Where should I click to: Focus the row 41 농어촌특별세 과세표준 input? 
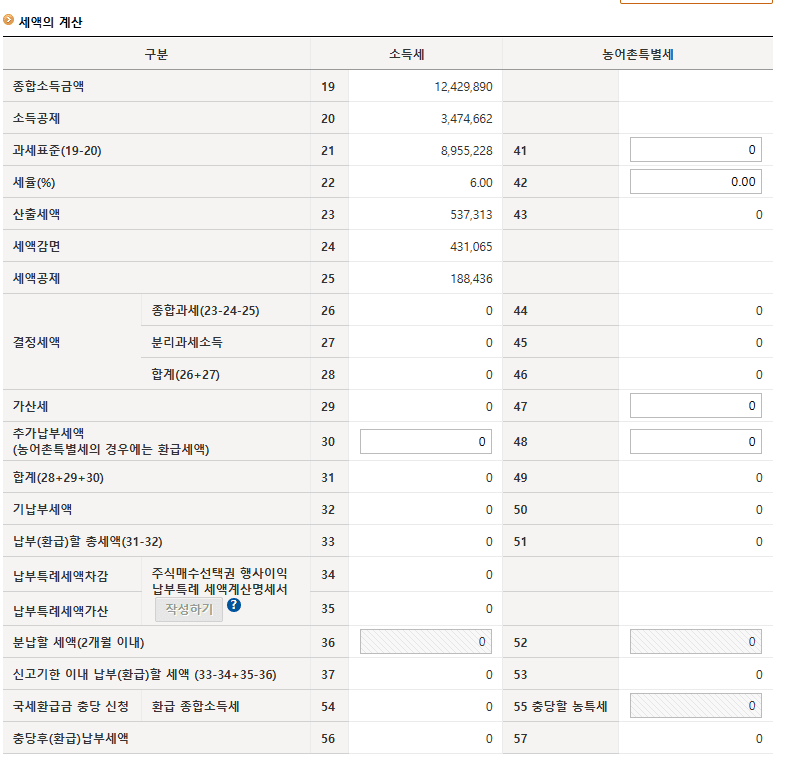695,150
